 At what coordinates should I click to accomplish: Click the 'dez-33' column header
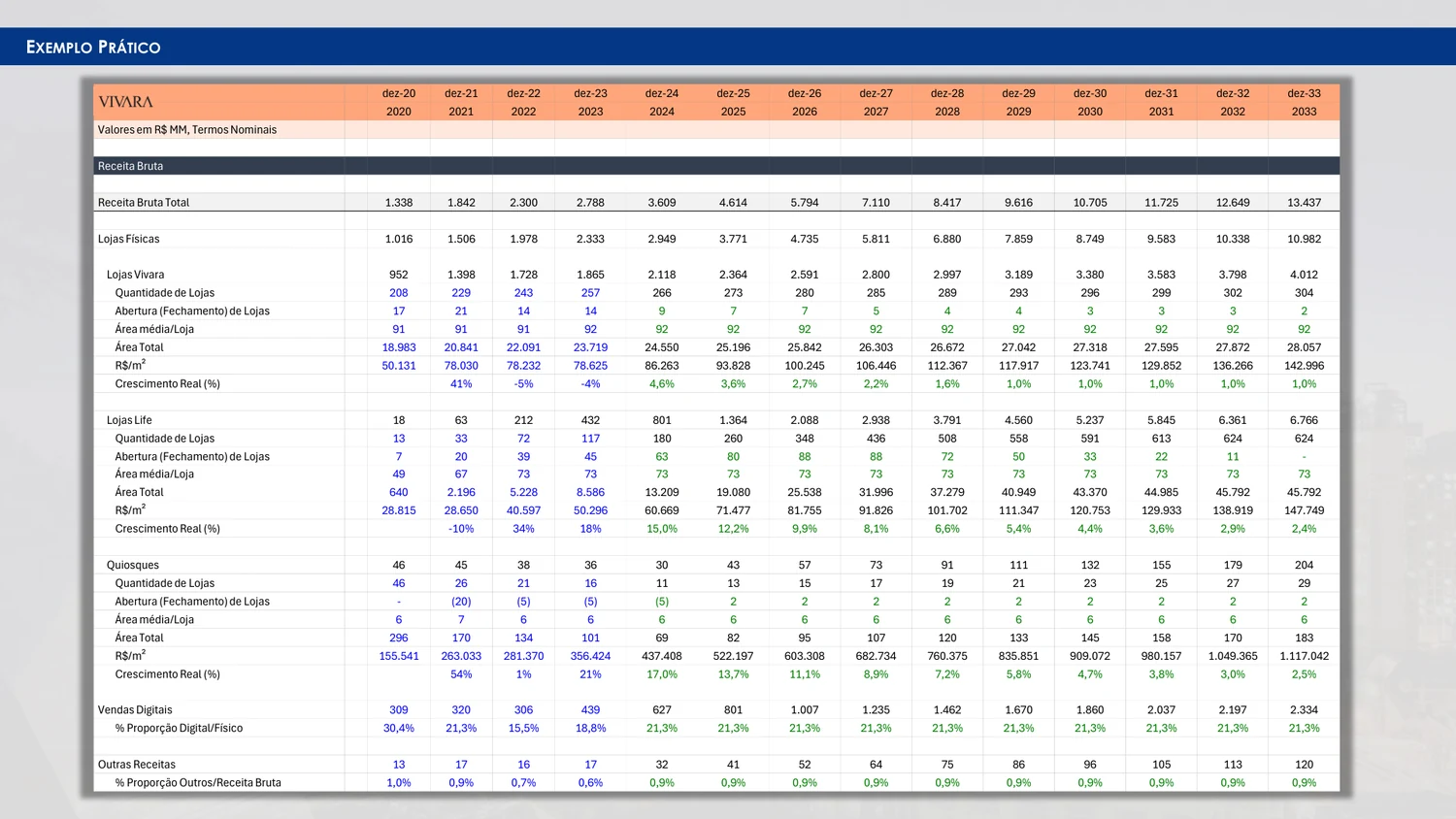1305,94
